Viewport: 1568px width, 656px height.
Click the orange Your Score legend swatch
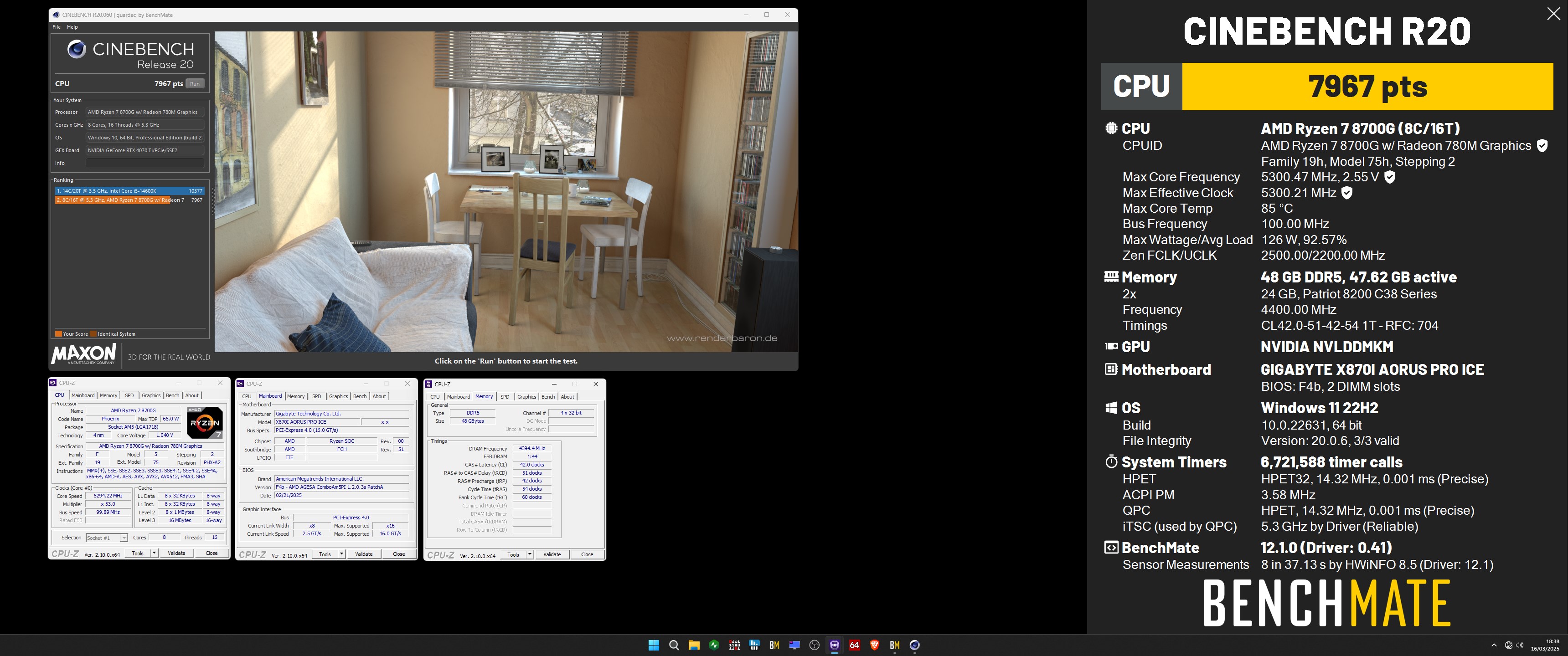point(58,333)
